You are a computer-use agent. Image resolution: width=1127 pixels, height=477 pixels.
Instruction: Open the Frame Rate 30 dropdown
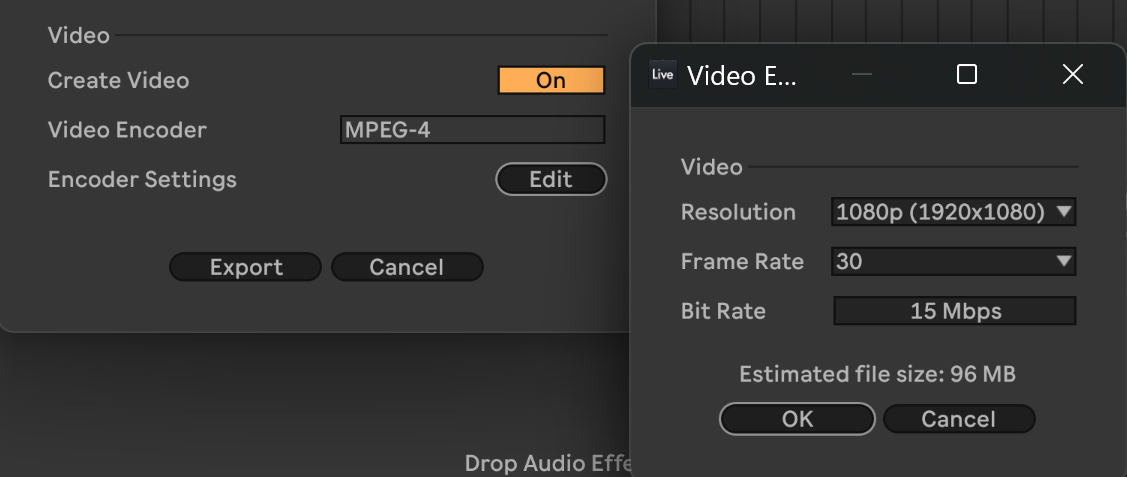[x=953, y=261]
